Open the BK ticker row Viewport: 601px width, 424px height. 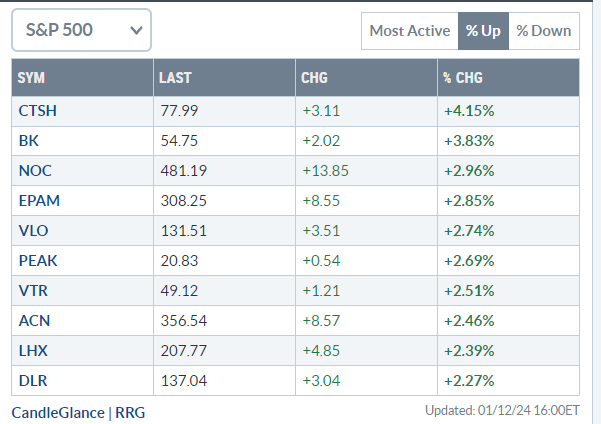(x=28, y=140)
